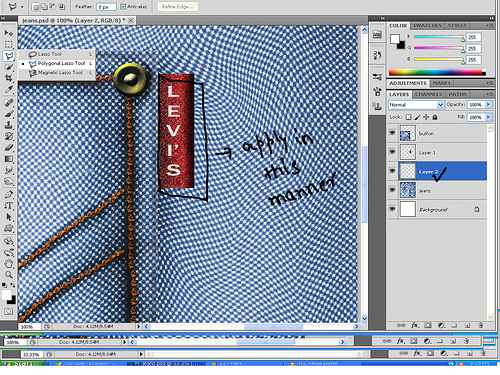The image size is (500, 375).
Task: Toggle lock transparent pixels
Action: [x=408, y=117]
